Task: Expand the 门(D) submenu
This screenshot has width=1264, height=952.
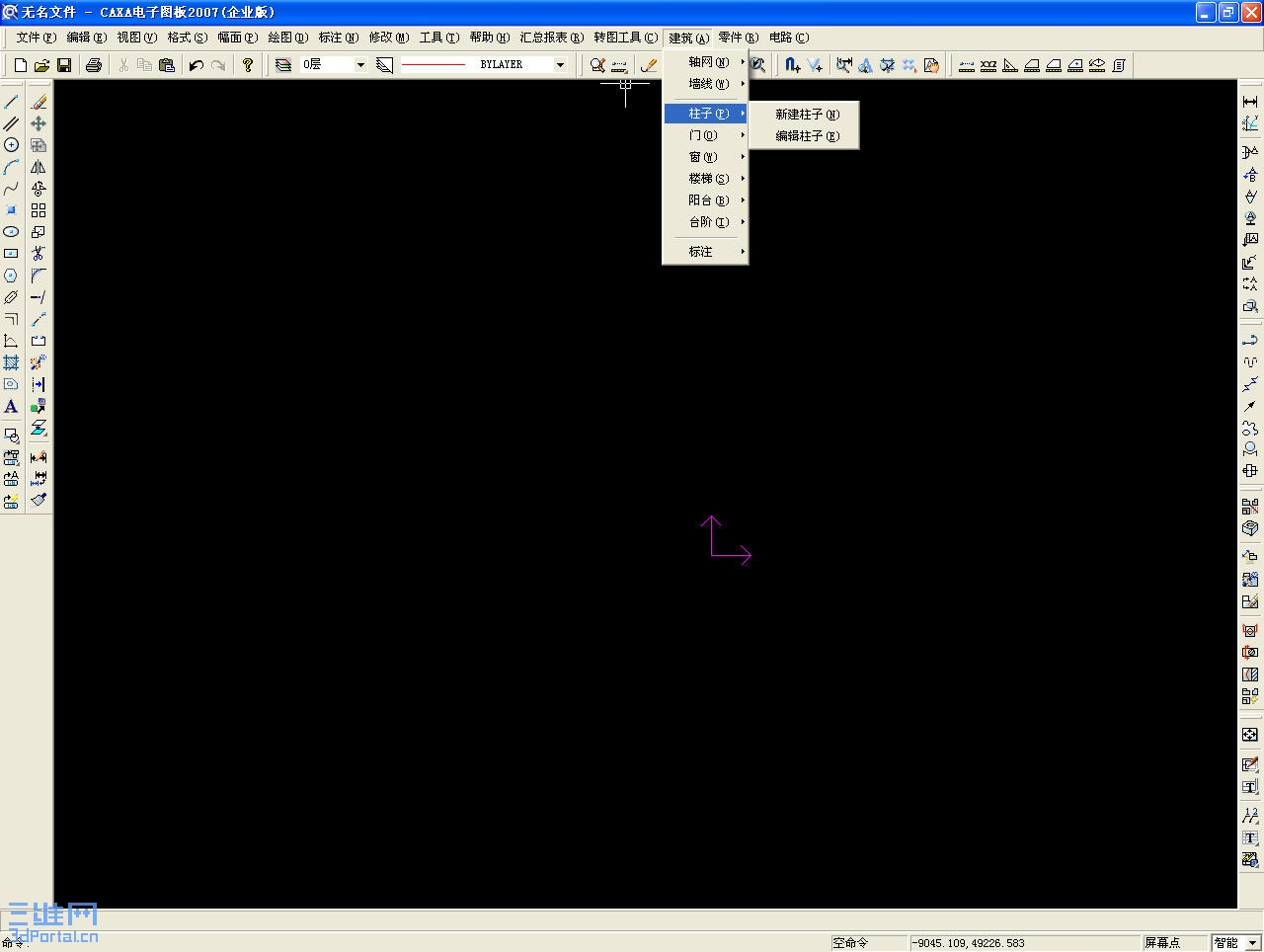Action: [706, 135]
